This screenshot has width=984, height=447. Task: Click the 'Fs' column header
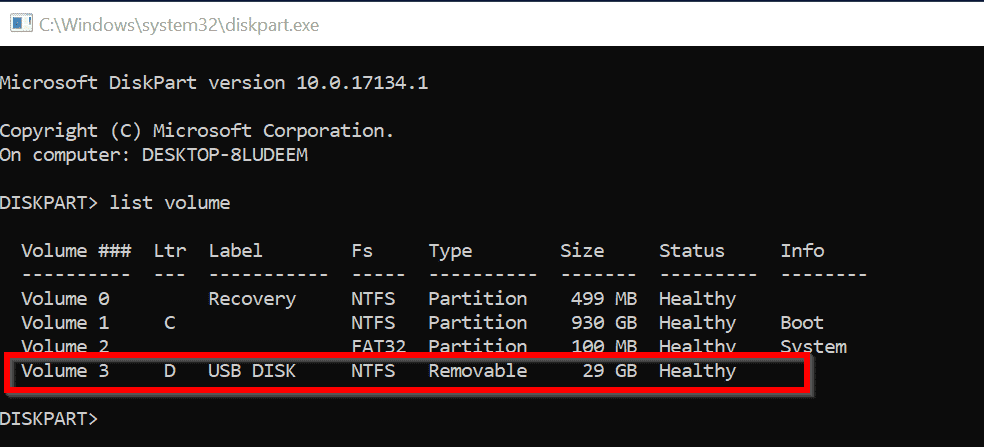click(x=362, y=251)
